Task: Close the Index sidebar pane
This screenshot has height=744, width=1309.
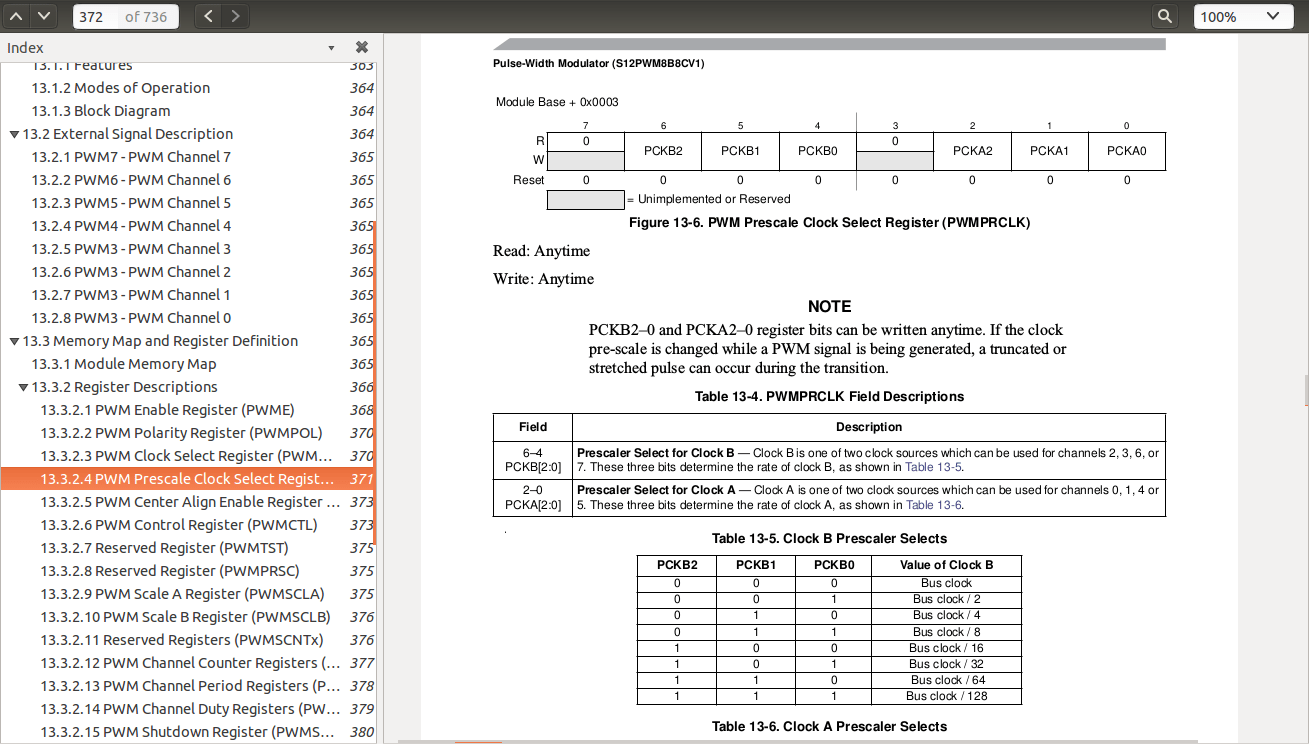Action: click(362, 47)
